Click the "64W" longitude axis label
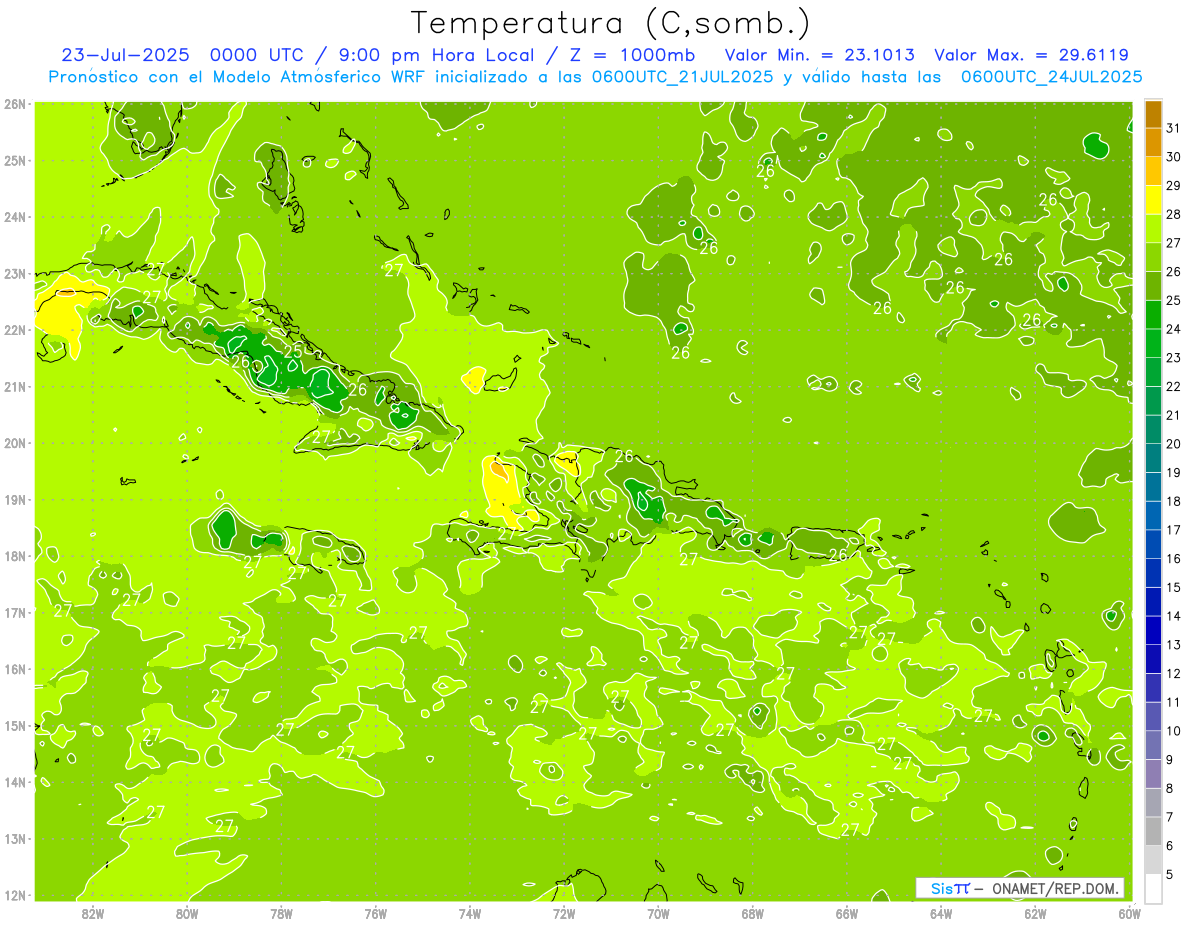 click(x=941, y=913)
